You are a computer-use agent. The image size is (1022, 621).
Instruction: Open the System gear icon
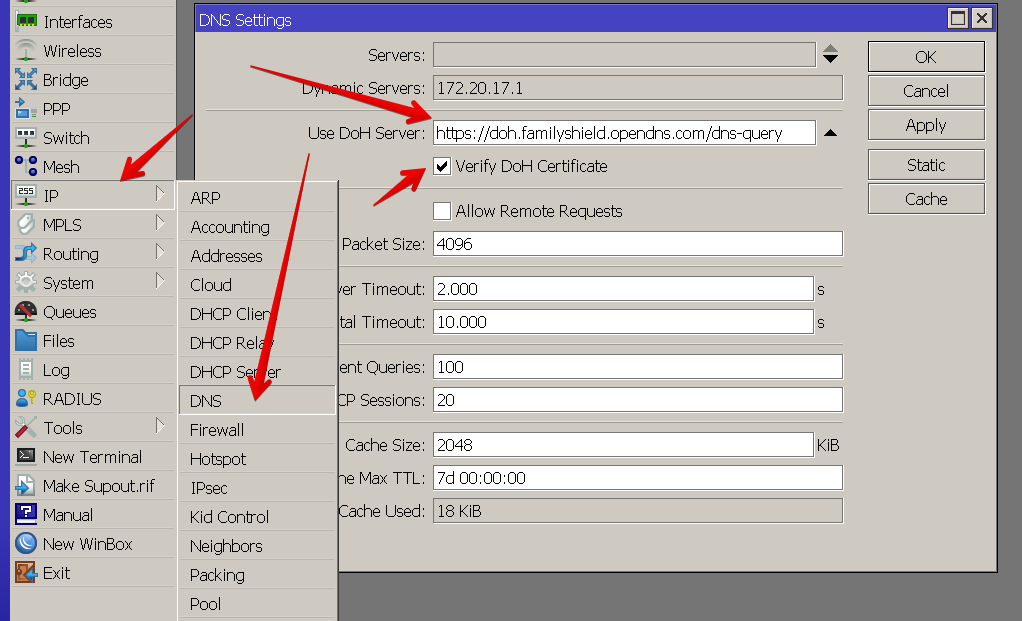click(26, 283)
